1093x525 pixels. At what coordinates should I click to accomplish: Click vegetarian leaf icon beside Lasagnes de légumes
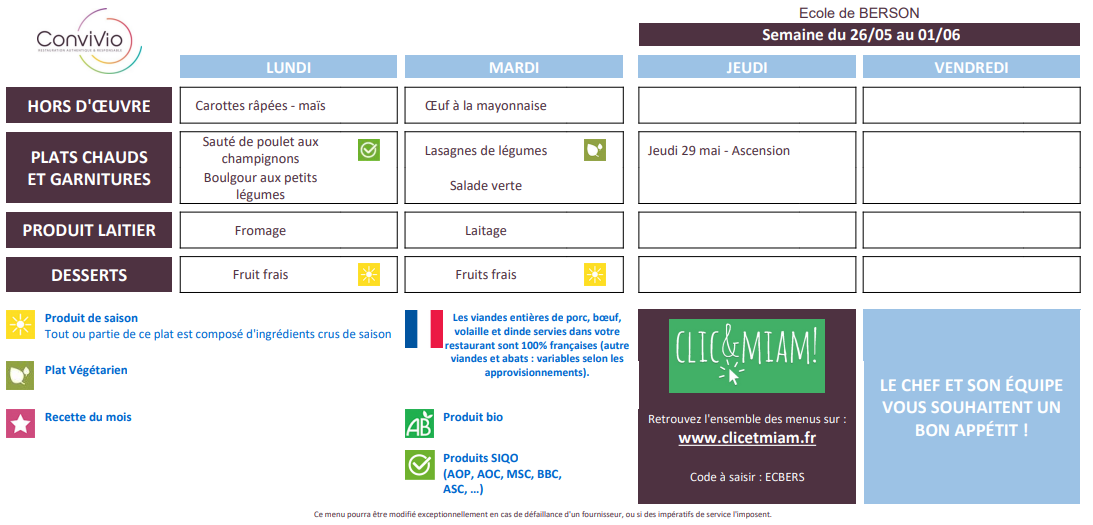tap(595, 150)
